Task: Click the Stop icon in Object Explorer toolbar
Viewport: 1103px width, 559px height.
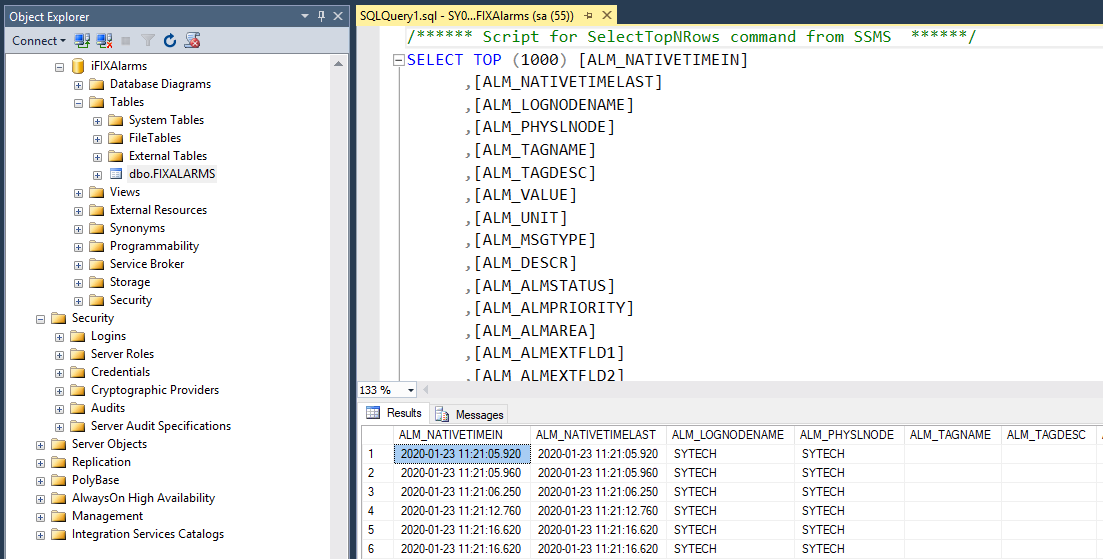Action: 126,41
